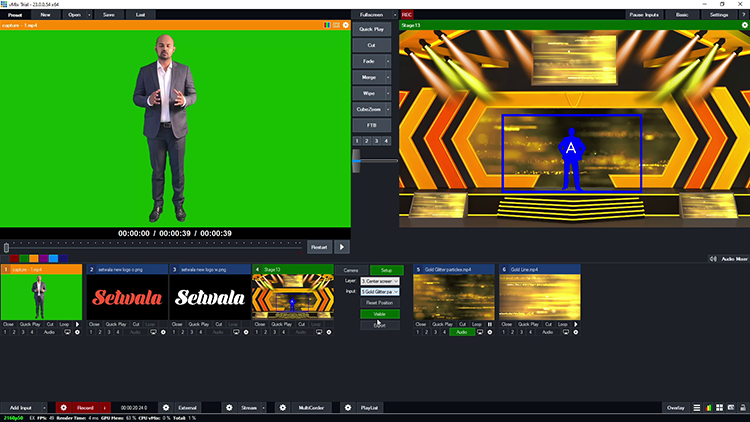Open settings gear on capture-1.mp4 input
Image resolution: width=750 pixels, height=422 pixels.
[x=78, y=331]
